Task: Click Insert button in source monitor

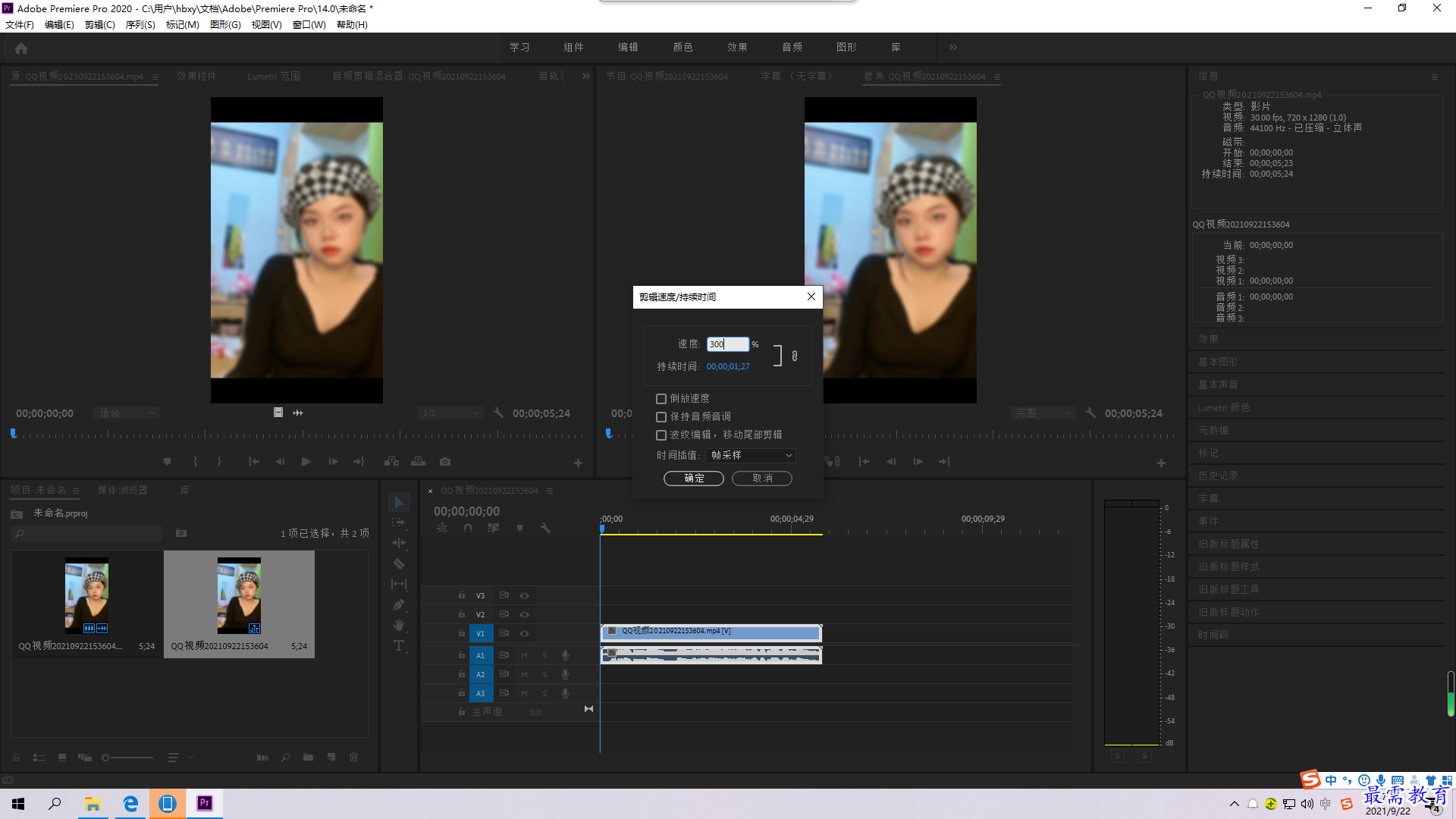Action: point(391,461)
